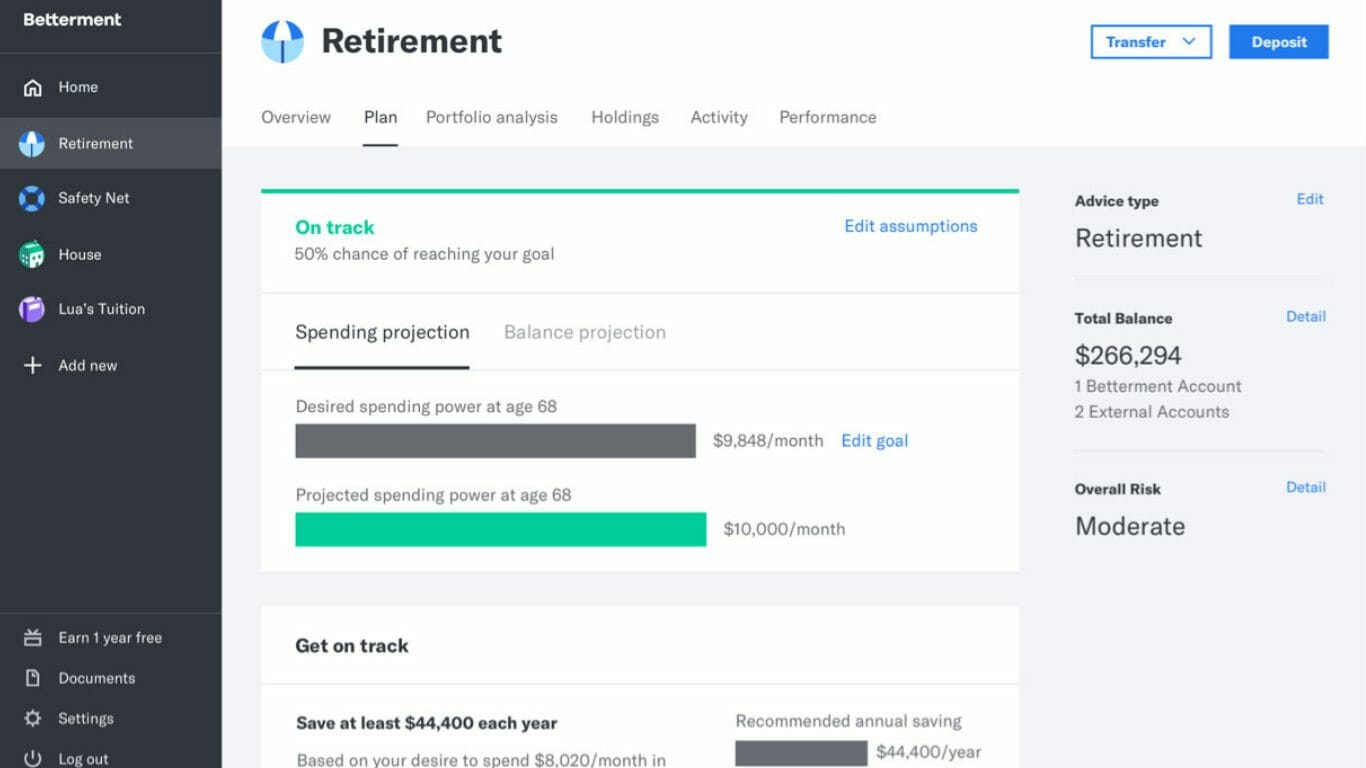Open Lua's Tuition goal icon
The height and width of the screenshot is (768, 1366).
31,309
